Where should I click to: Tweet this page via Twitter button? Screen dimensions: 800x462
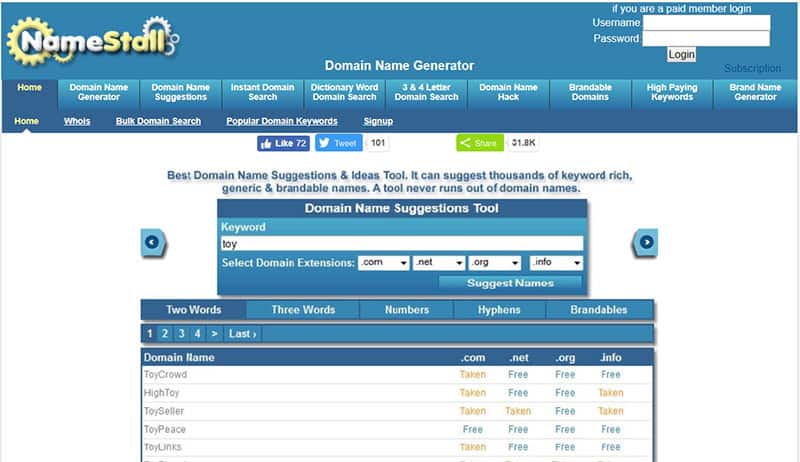pyautogui.click(x=338, y=143)
